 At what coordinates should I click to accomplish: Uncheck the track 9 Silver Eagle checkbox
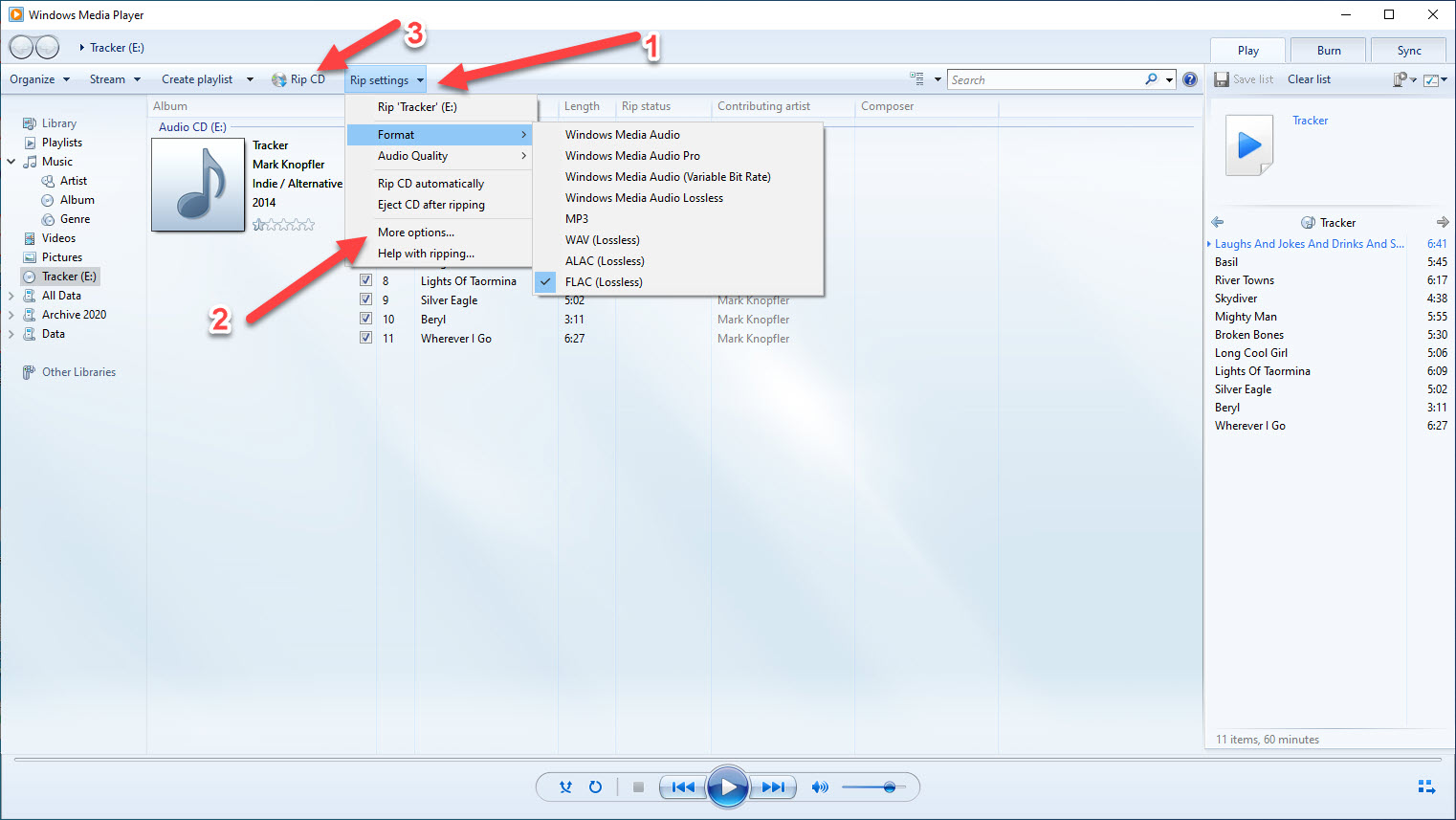coord(365,299)
